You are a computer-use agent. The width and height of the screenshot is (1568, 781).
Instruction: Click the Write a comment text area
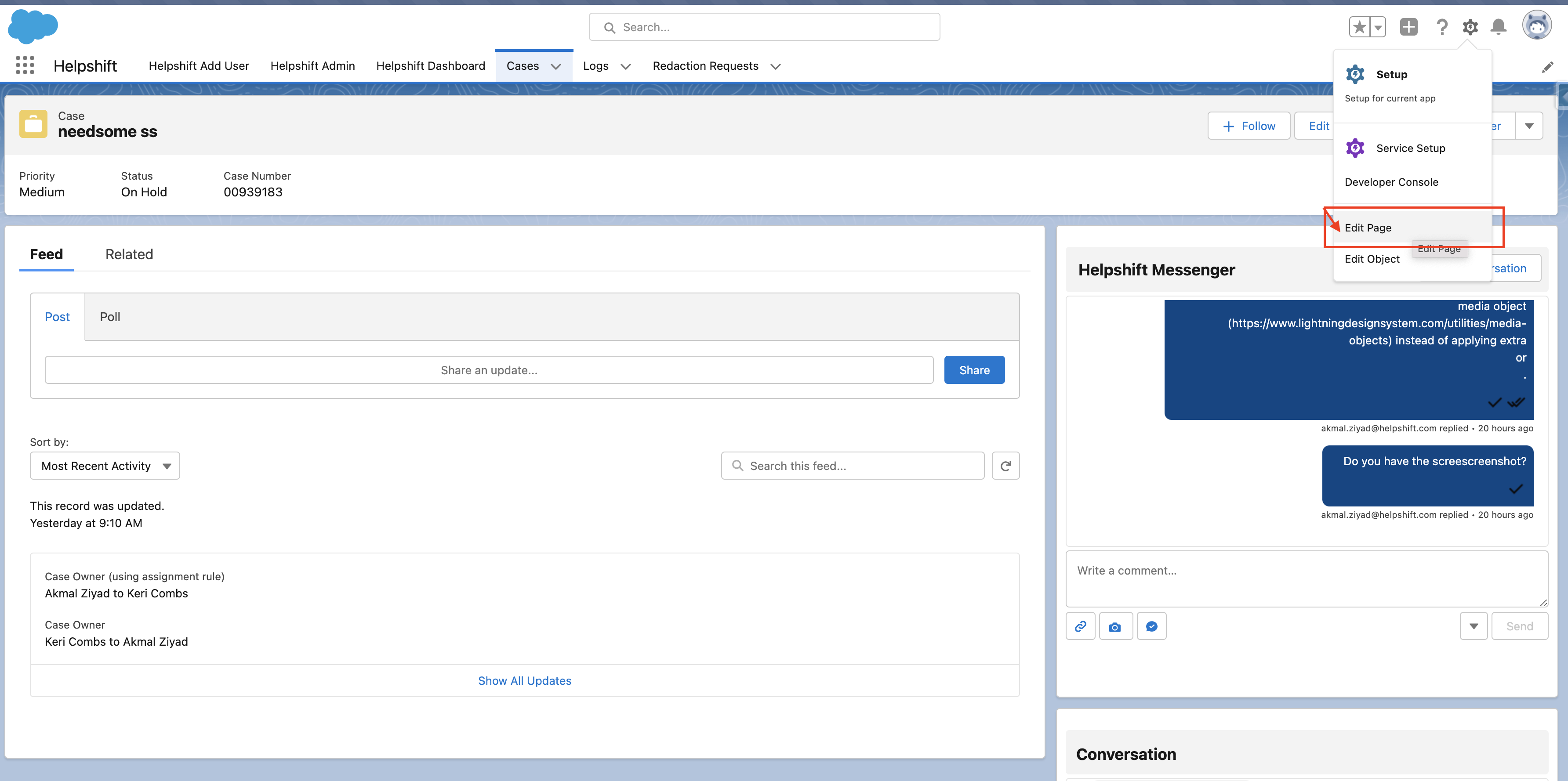pos(1306,578)
